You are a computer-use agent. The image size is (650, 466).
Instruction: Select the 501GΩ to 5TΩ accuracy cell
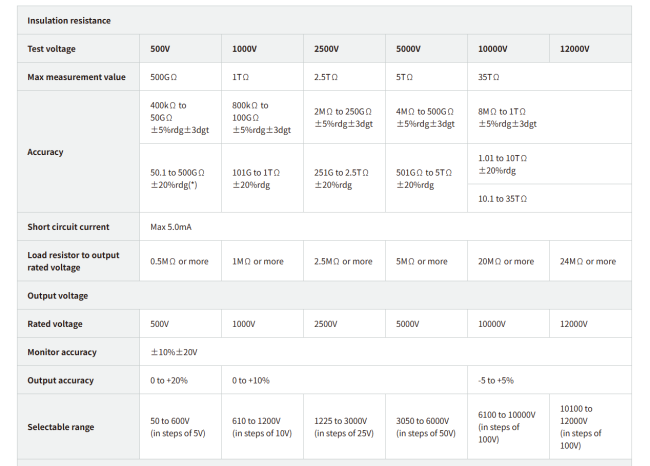(426, 178)
